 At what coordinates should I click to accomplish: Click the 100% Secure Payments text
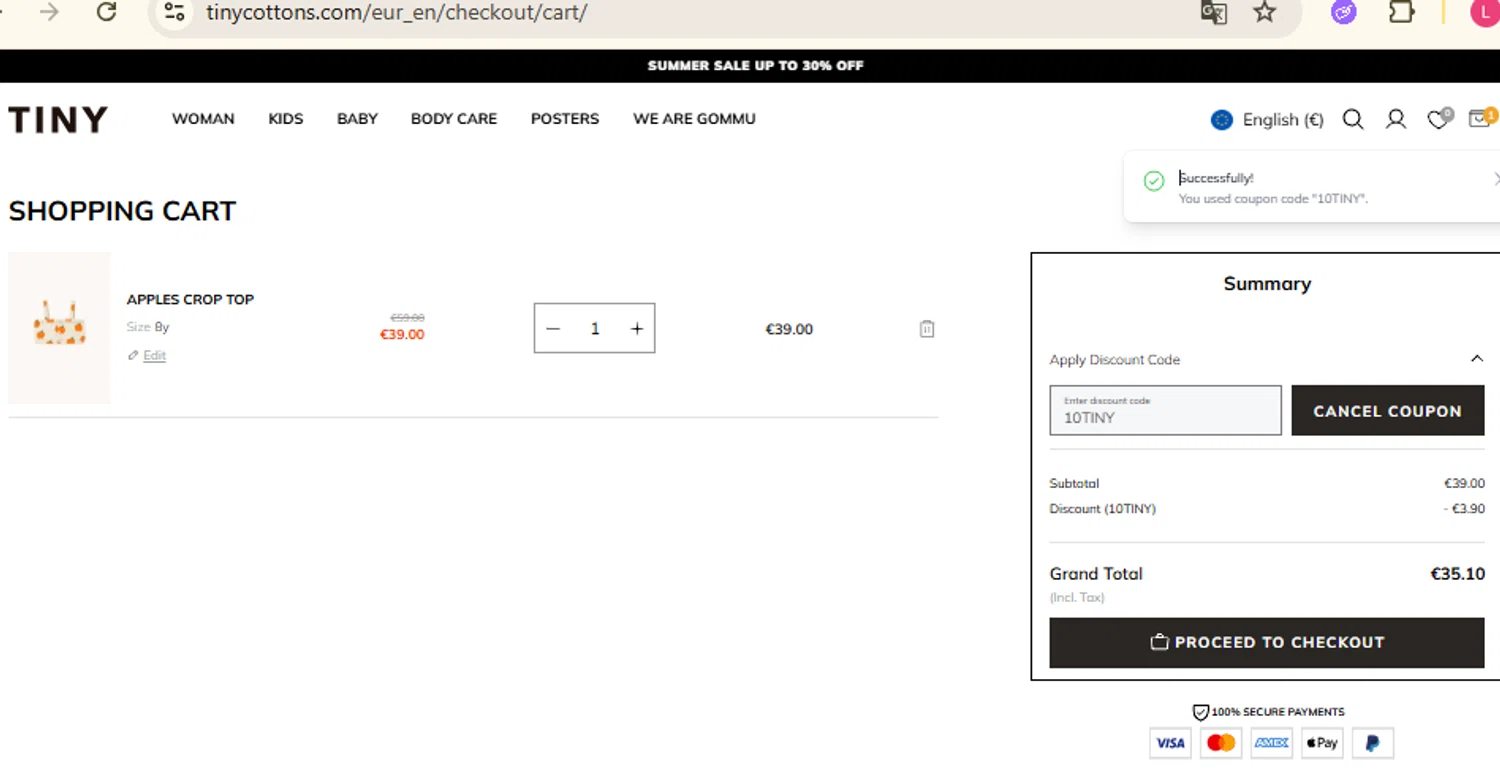click(1277, 712)
